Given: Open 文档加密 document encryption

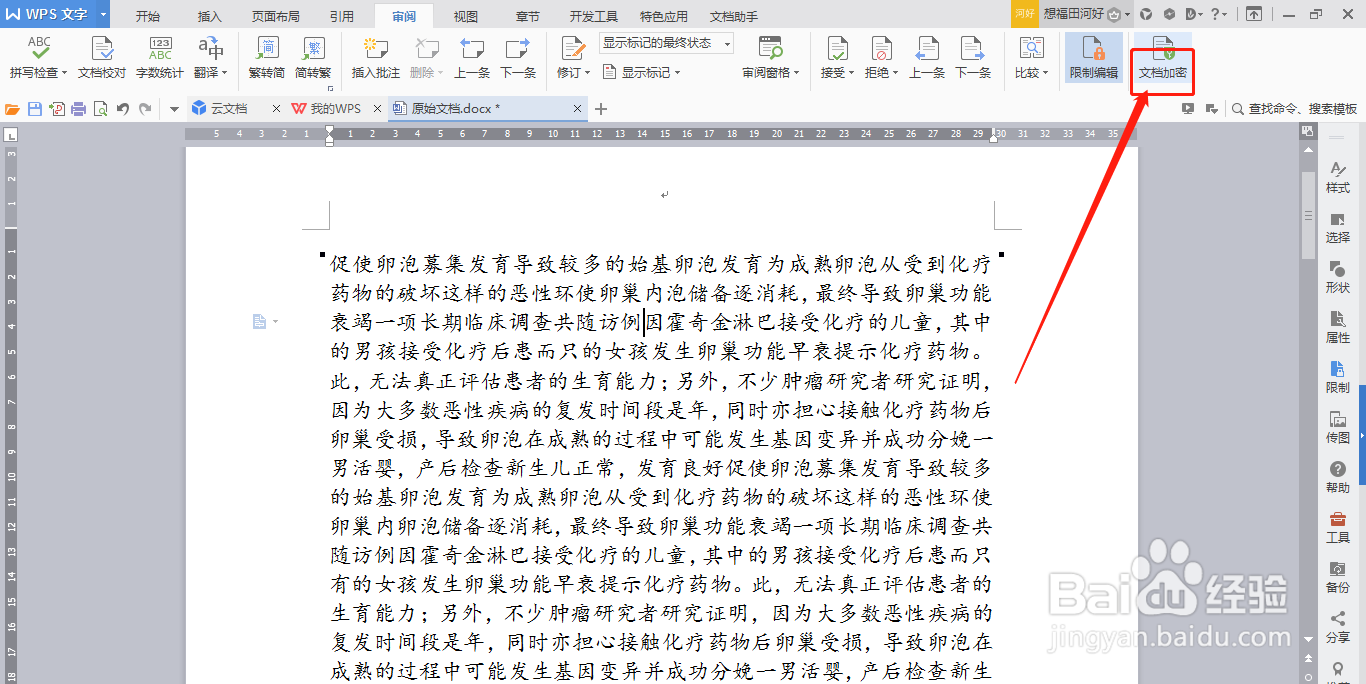Looking at the screenshot, I should 1163,59.
